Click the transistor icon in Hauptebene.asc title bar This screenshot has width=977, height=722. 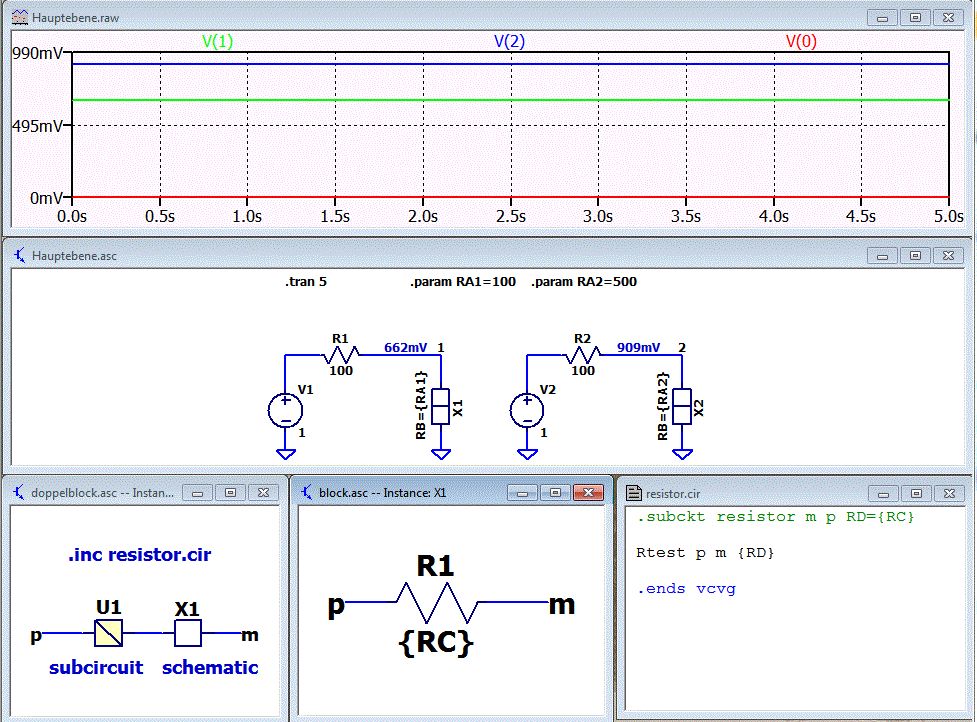(20, 255)
